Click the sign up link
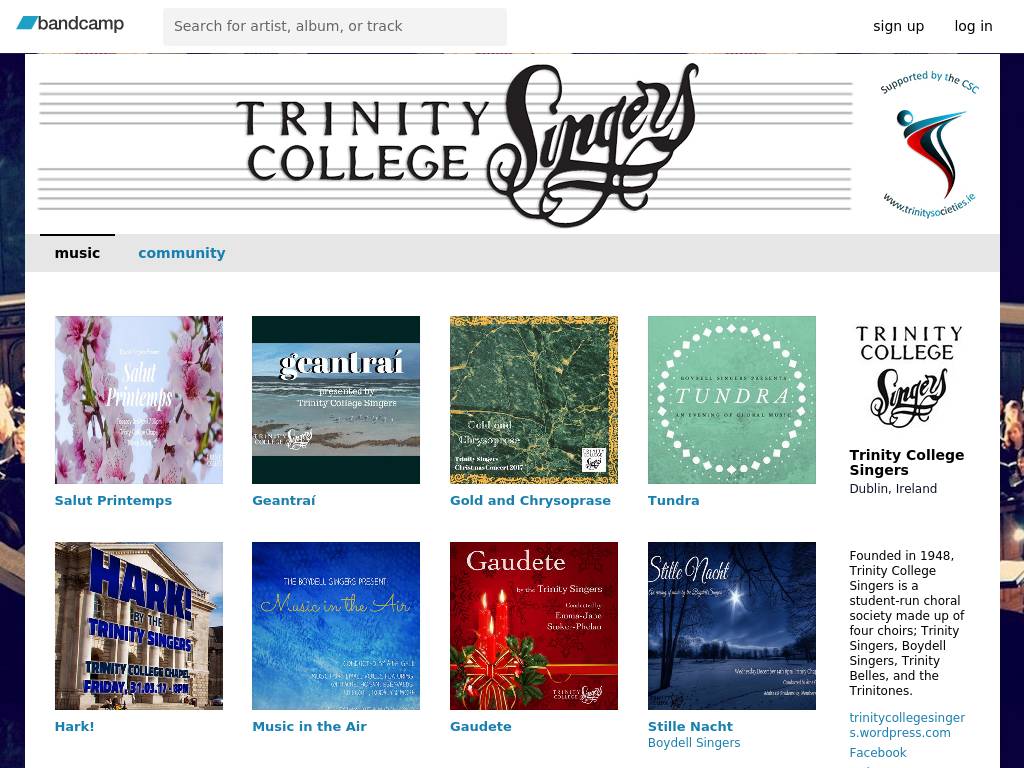This screenshot has width=1024, height=768. click(898, 26)
